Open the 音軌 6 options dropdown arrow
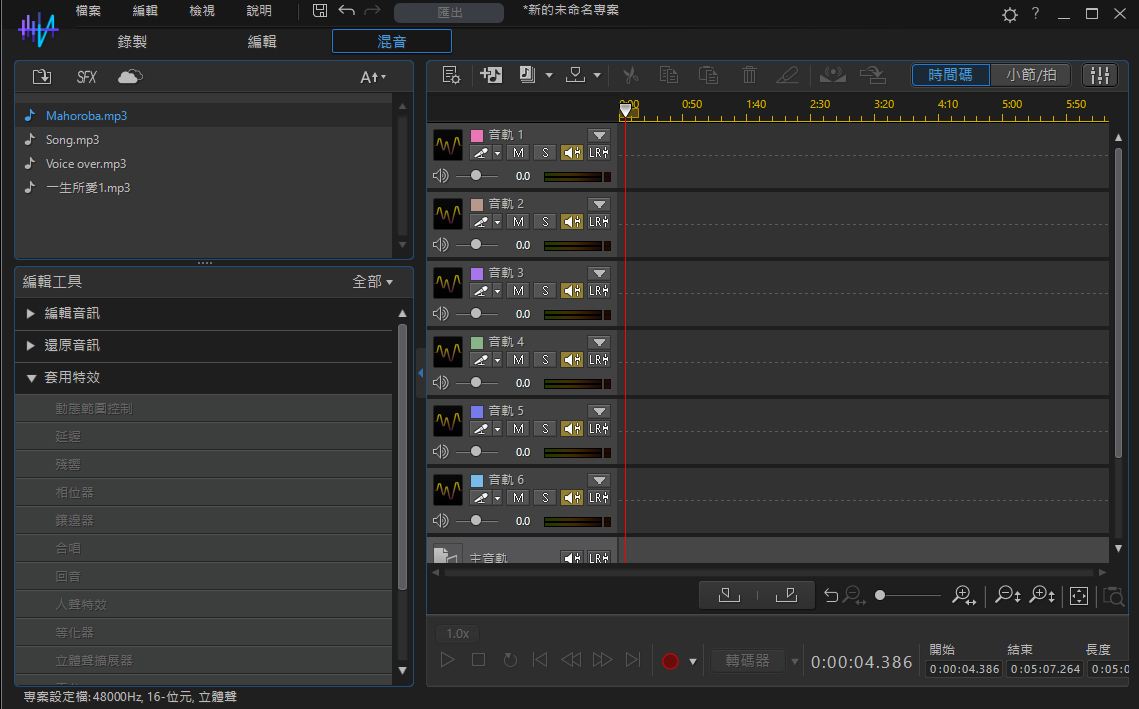 coord(599,480)
